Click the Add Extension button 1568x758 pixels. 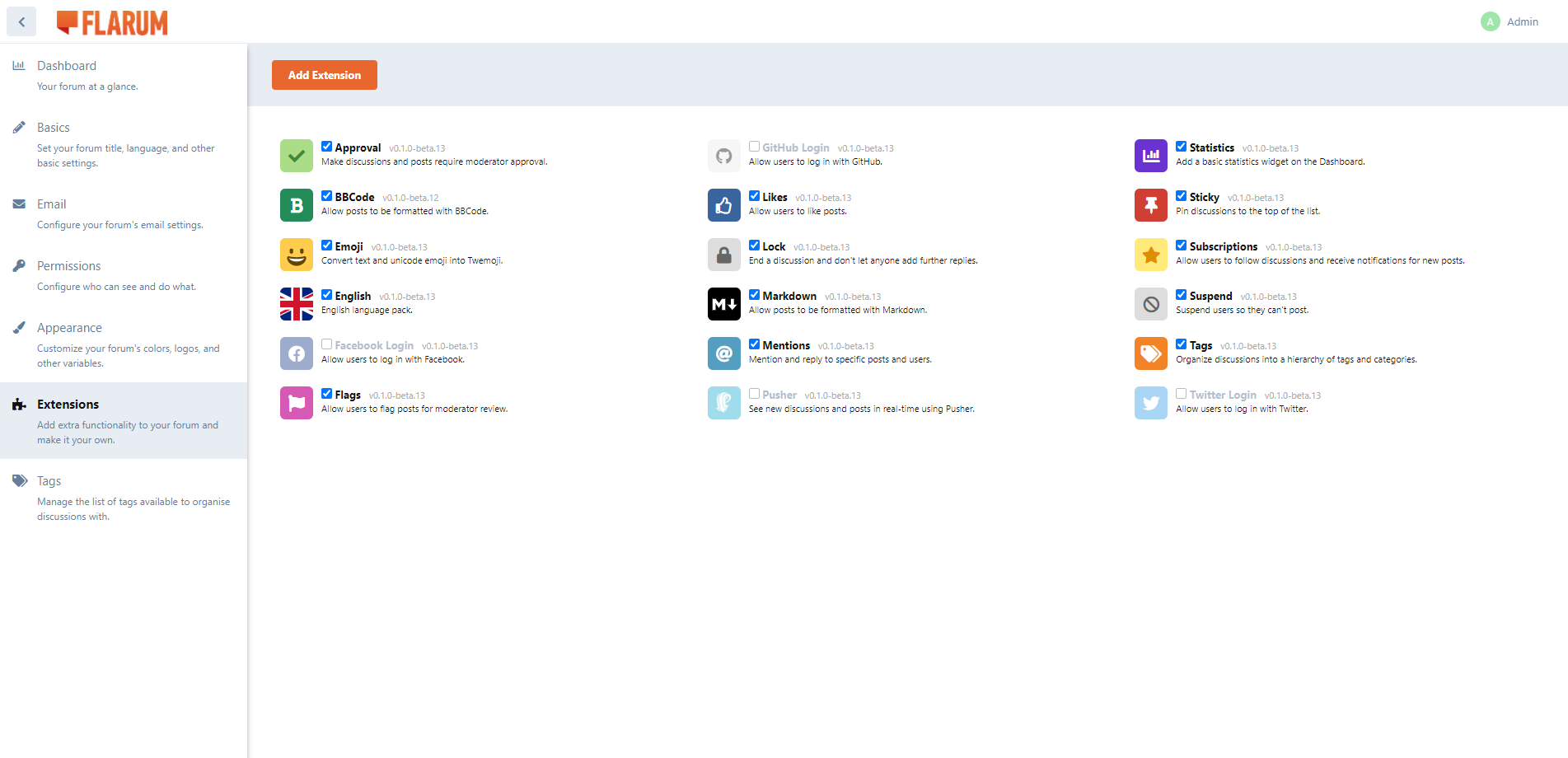(x=325, y=75)
